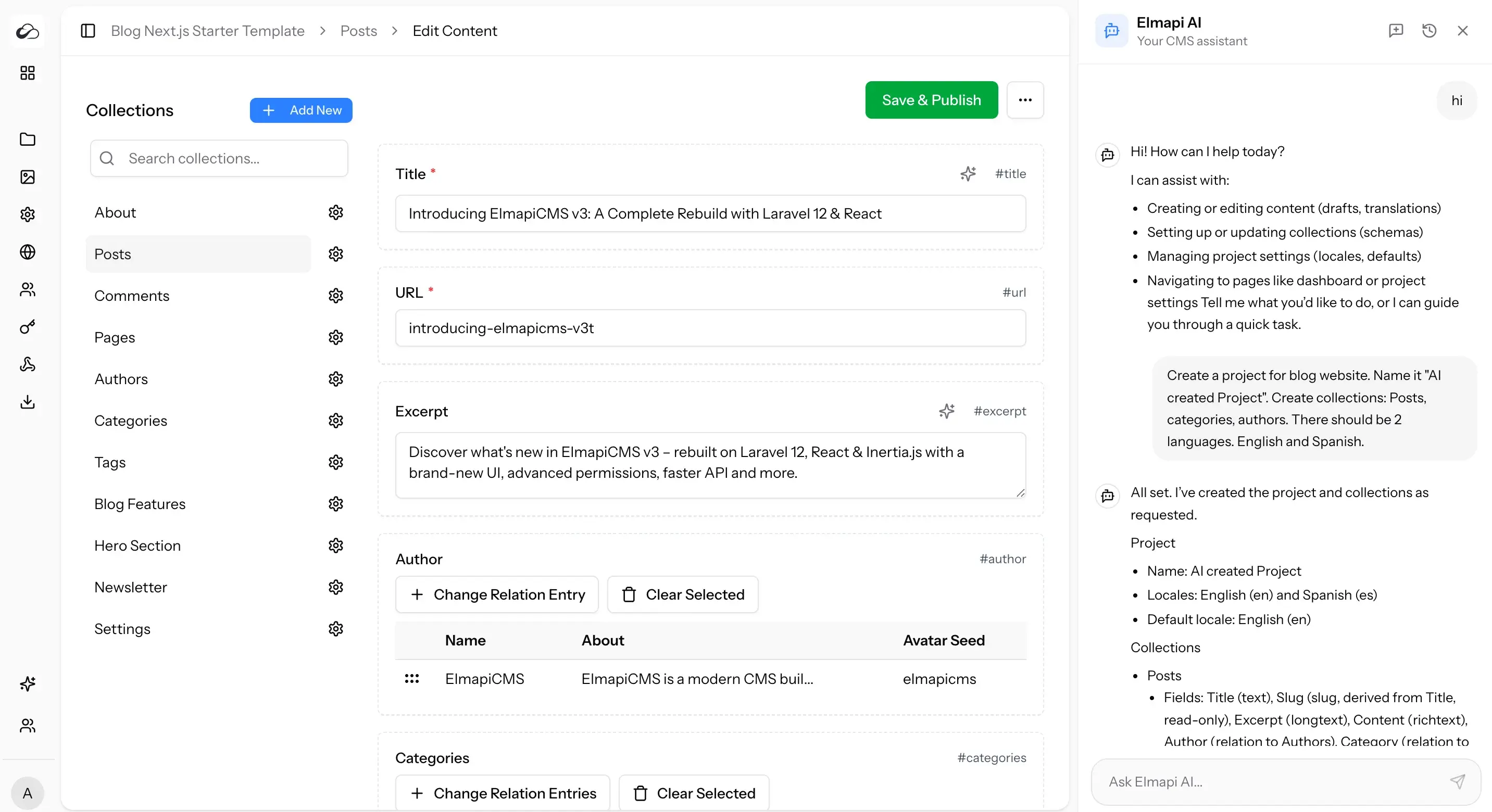Click the AI sparkle icon for Title field
1492x812 pixels.
[x=968, y=174]
